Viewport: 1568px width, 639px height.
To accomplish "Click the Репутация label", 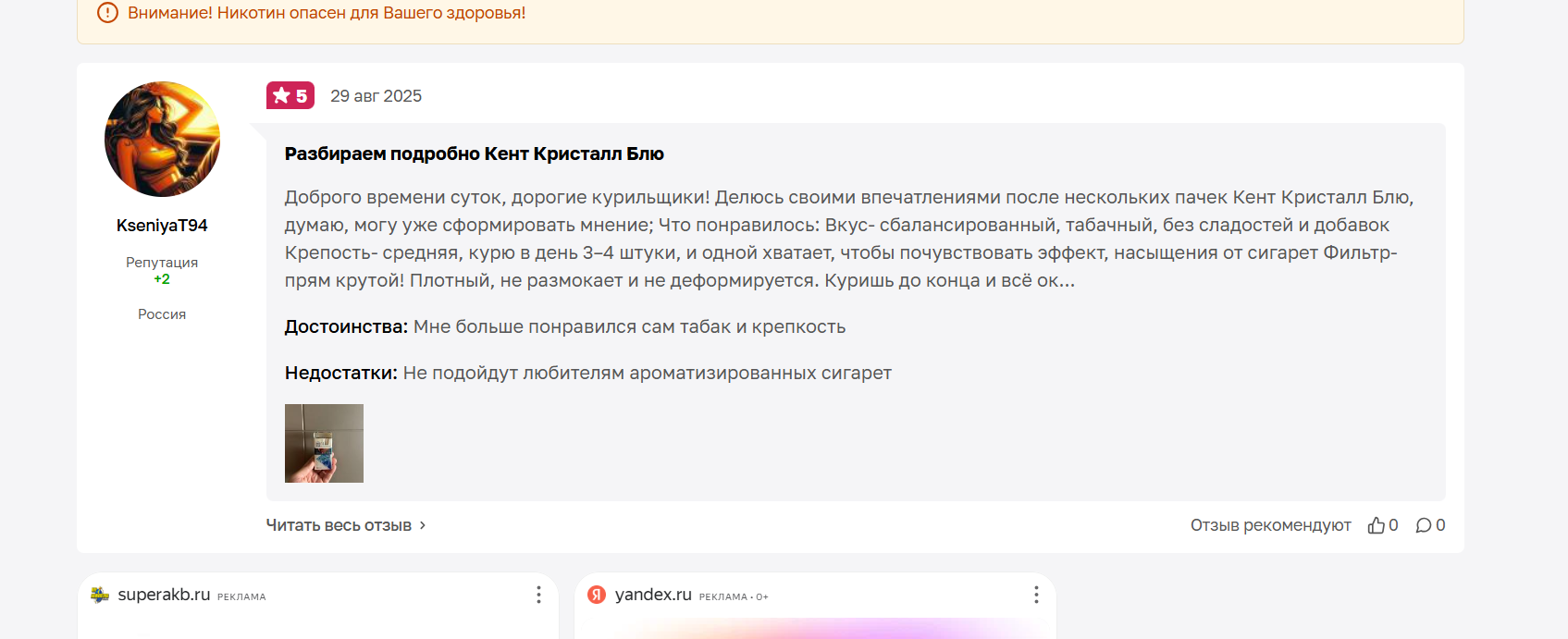I will tap(162, 263).
